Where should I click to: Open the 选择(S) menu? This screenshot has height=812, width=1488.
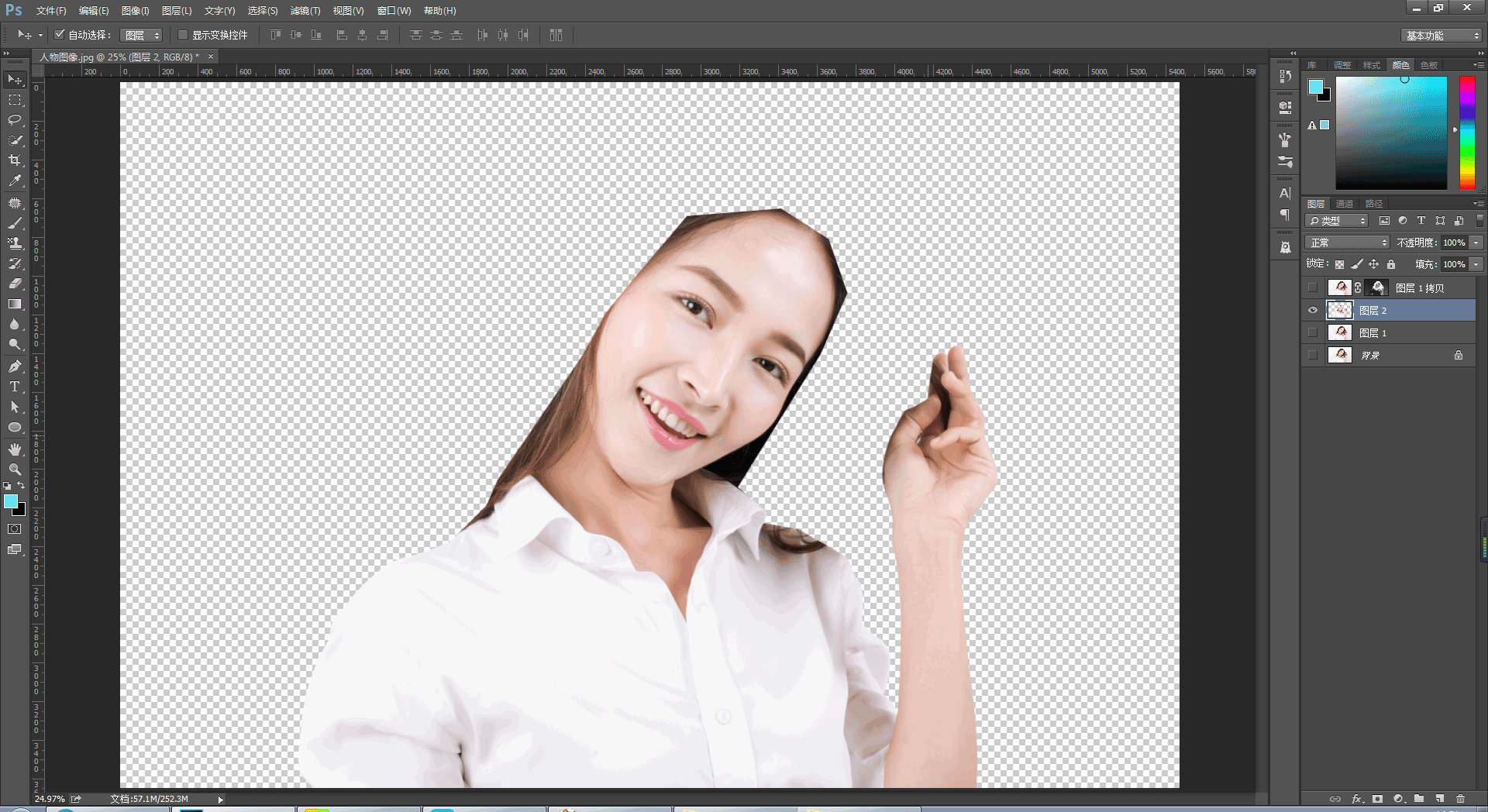coord(263,11)
